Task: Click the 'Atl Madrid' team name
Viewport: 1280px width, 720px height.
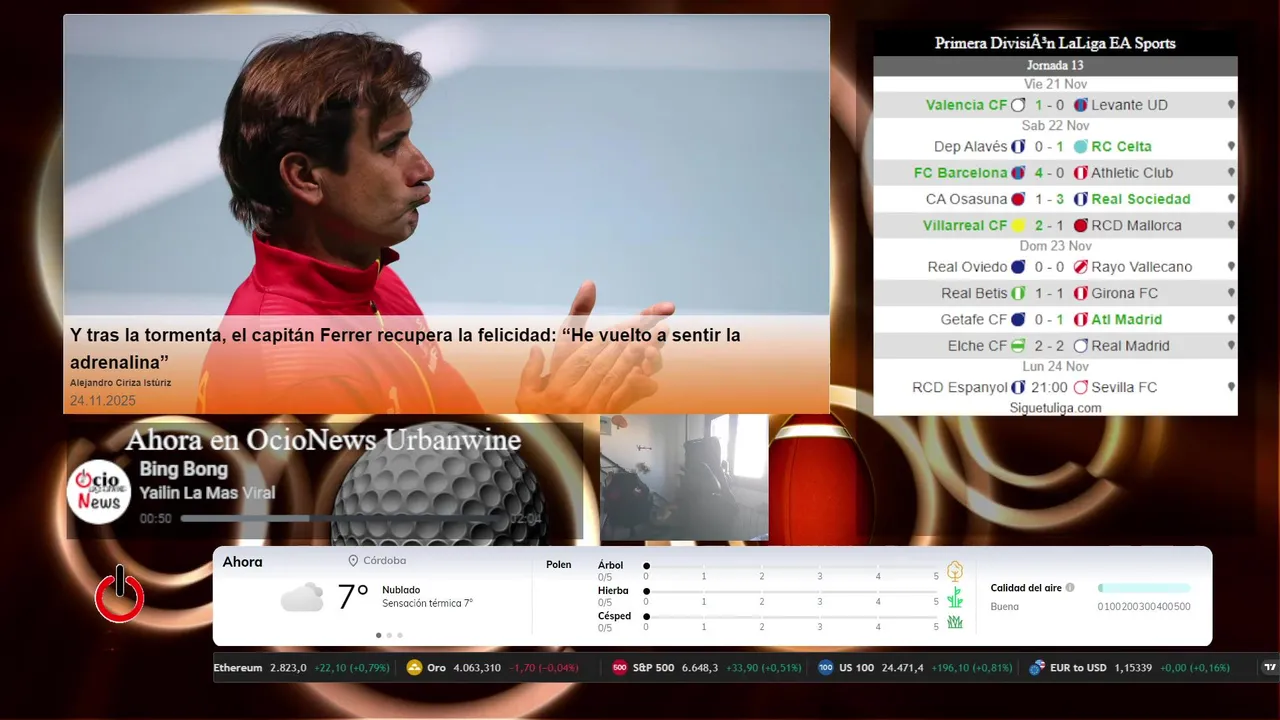Action: 1127,320
